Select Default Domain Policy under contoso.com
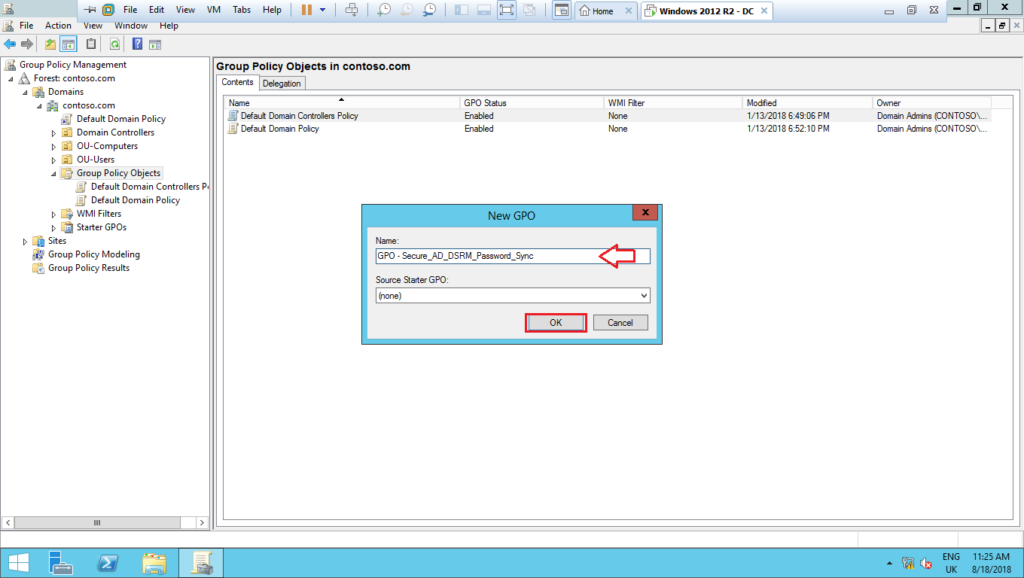Viewport: 1024px width, 578px height. (121, 119)
